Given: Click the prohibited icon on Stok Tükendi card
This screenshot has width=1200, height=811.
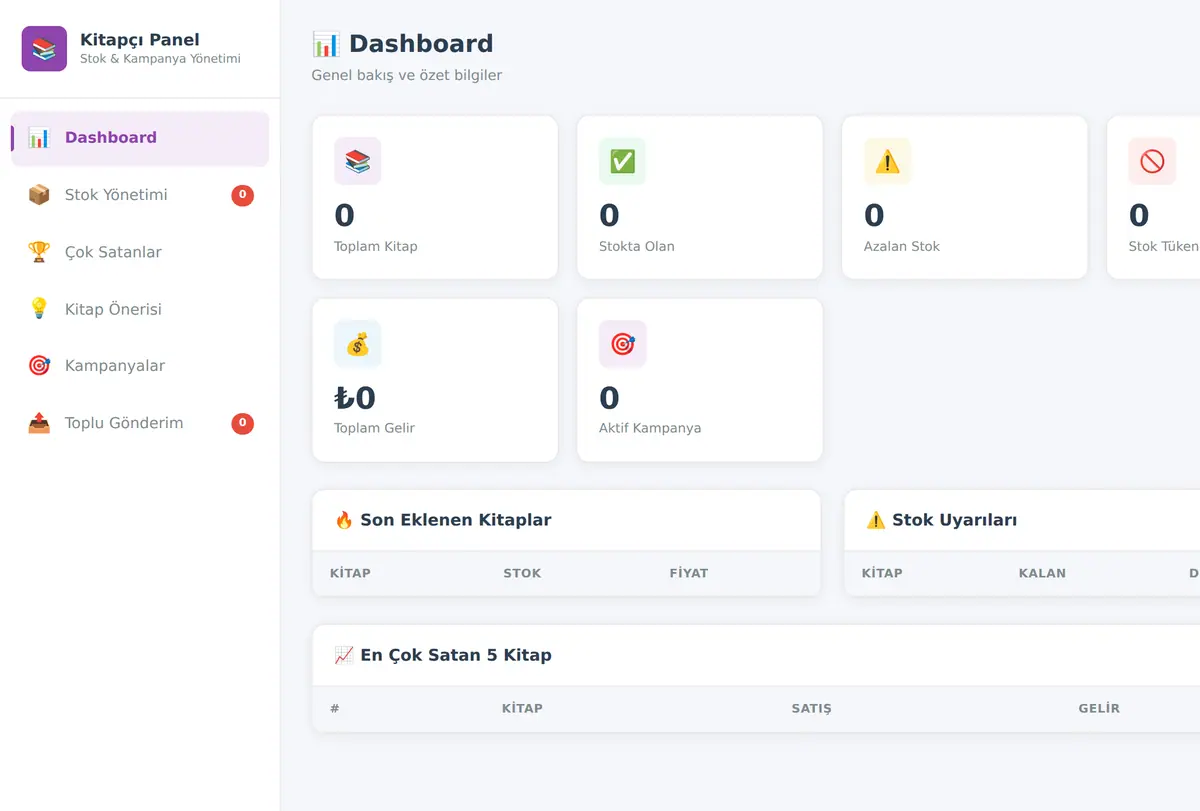Looking at the screenshot, I should click(x=1152, y=161).
